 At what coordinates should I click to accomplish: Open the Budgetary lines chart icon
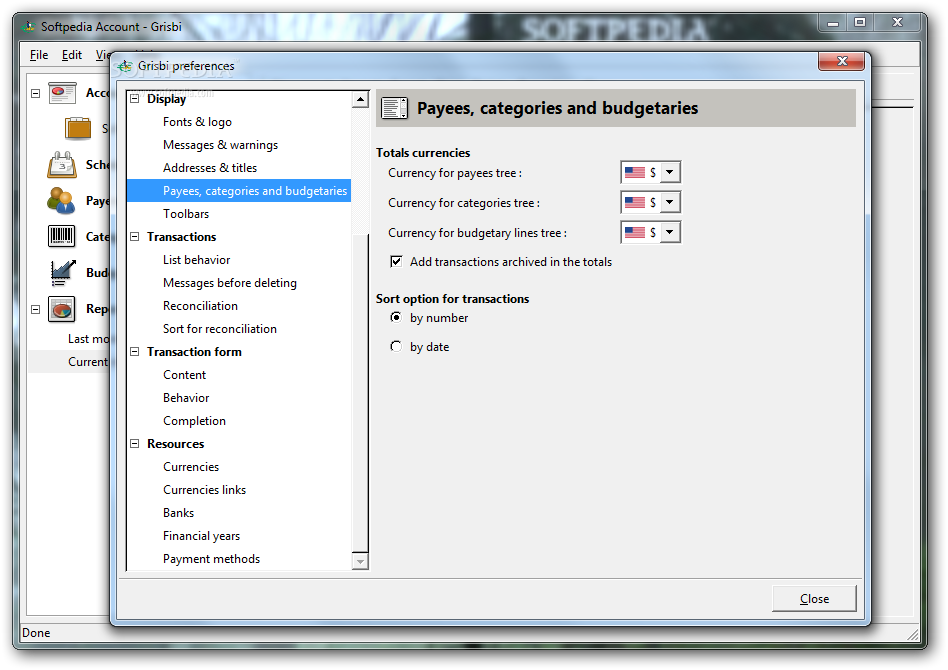(62, 272)
